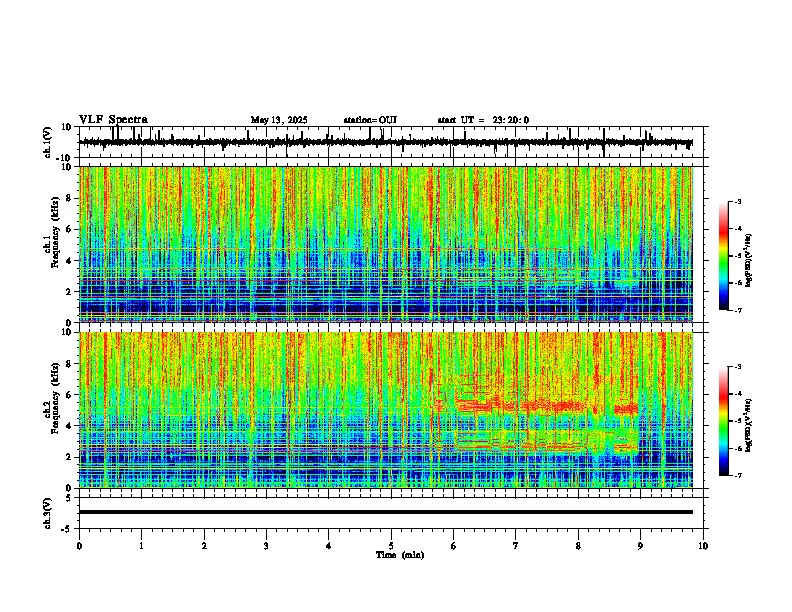Click the "2" kHz tick on ch.2 frequency axis
This screenshot has height=612, width=792.
[70, 457]
